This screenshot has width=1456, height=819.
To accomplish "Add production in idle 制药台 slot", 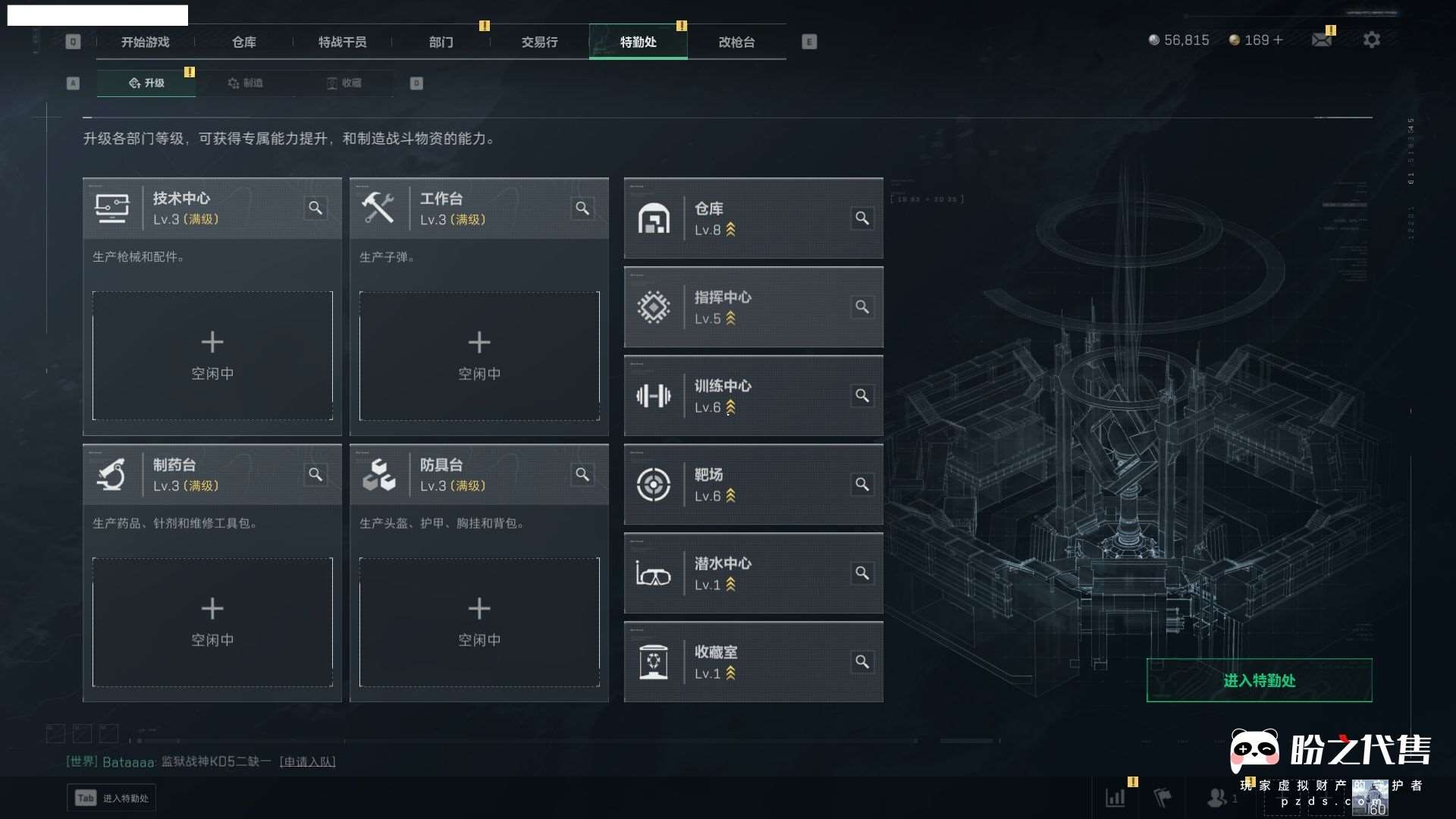I will (x=212, y=622).
